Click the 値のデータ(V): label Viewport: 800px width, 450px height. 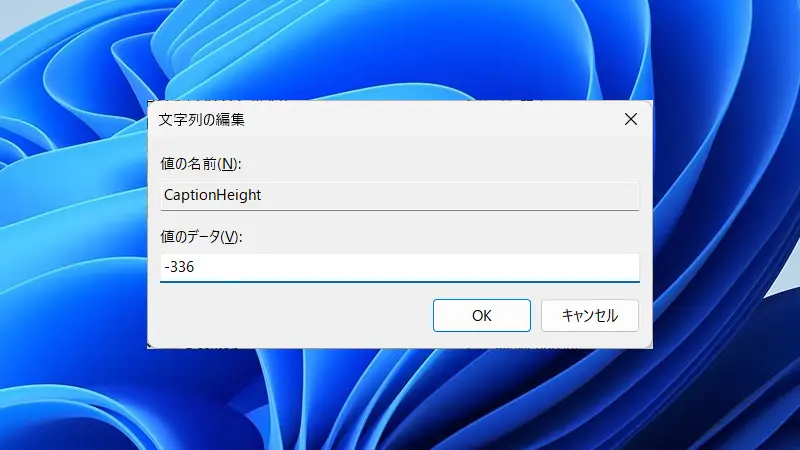pyautogui.click(x=201, y=237)
